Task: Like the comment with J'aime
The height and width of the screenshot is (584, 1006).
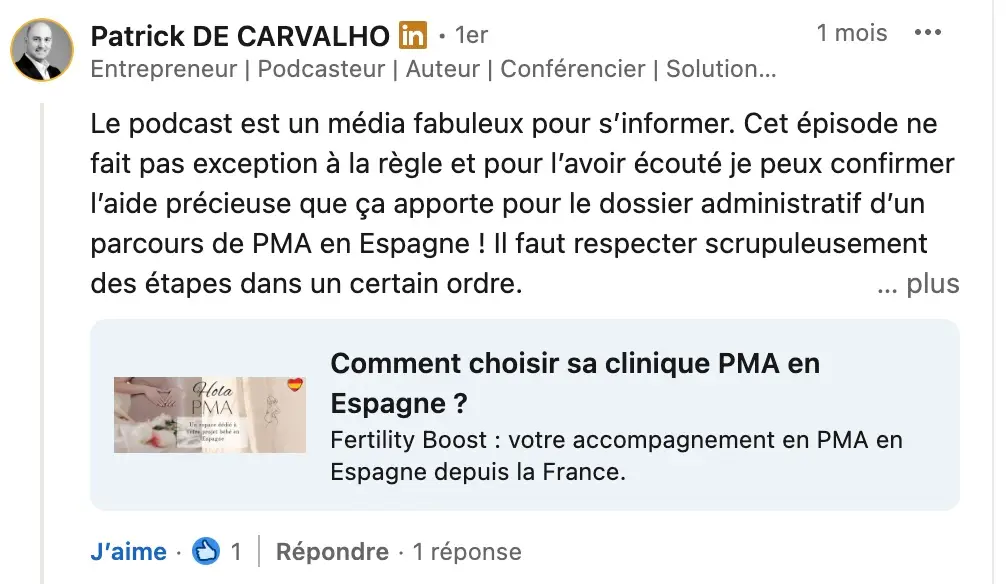Action: coord(128,551)
